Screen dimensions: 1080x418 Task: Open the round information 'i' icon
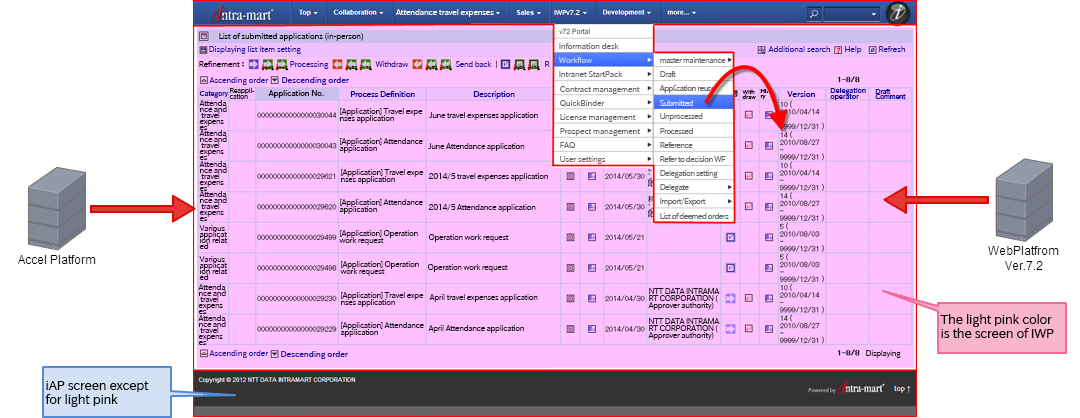pyautogui.click(x=897, y=13)
